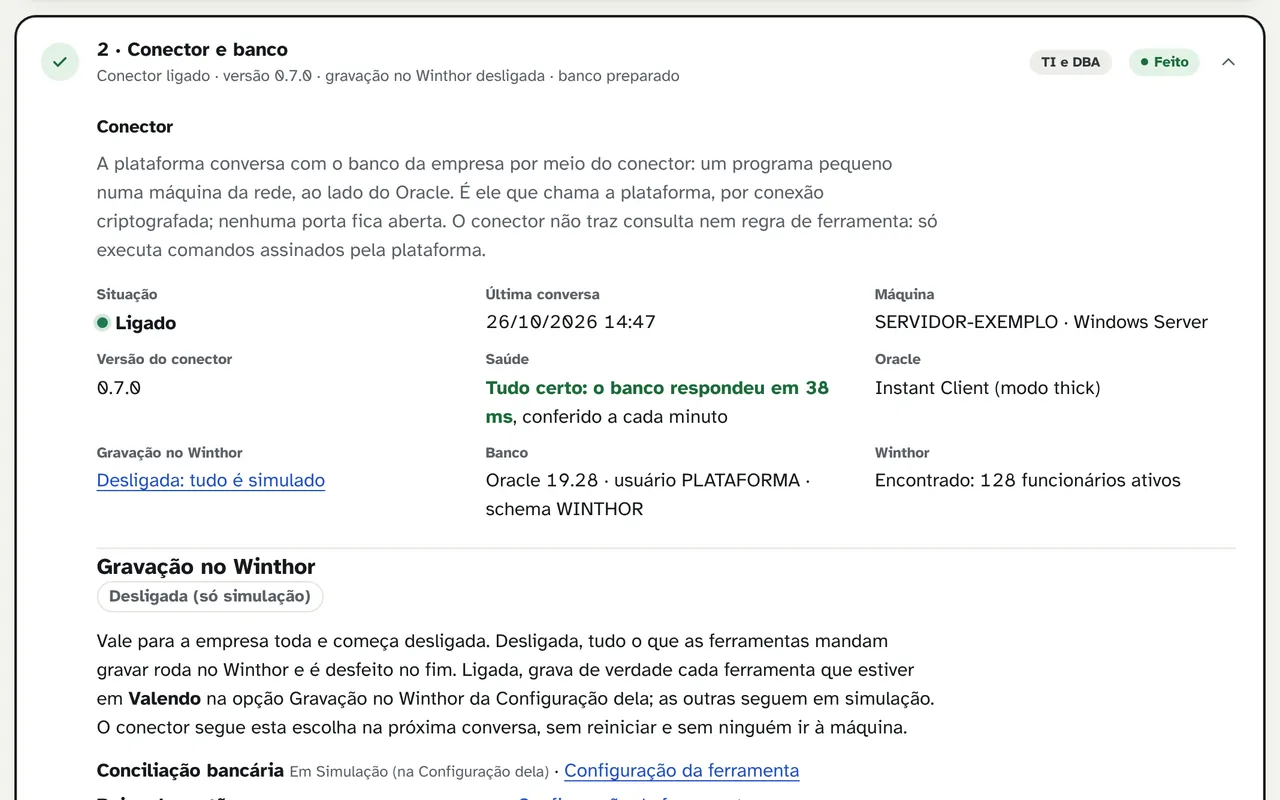1280x800 pixels.
Task: Click the "Última conversa" field label
Action: pyautogui.click(x=543, y=295)
